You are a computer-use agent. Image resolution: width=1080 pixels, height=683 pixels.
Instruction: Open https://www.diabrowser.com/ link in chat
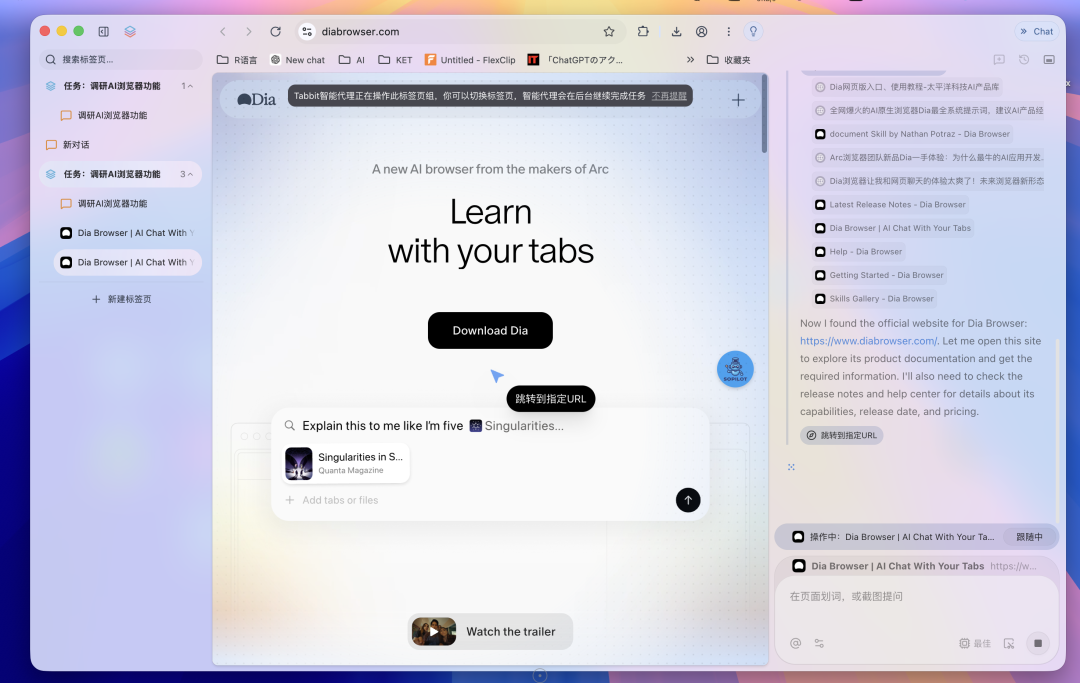(x=868, y=341)
